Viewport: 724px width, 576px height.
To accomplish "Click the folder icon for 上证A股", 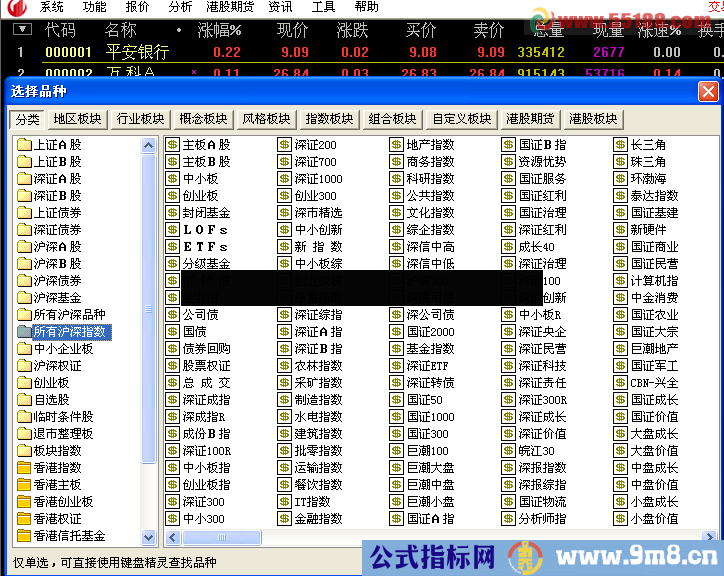I will pyautogui.click(x=24, y=145).
